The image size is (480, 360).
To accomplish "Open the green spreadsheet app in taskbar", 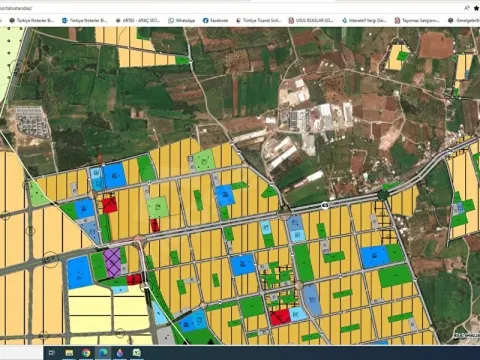I will coord(137,352).
